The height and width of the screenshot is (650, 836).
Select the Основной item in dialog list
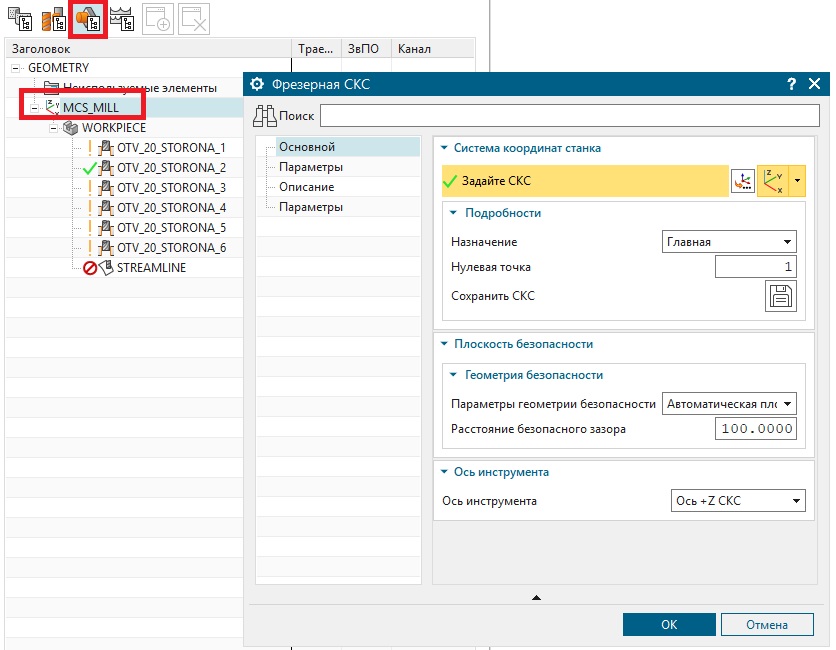tap(306, 147)
